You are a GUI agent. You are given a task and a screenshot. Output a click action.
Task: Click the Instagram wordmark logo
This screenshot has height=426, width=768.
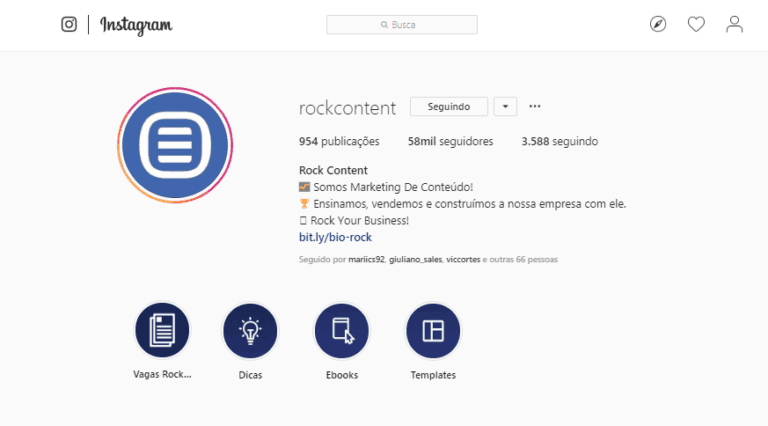(136, 25)
